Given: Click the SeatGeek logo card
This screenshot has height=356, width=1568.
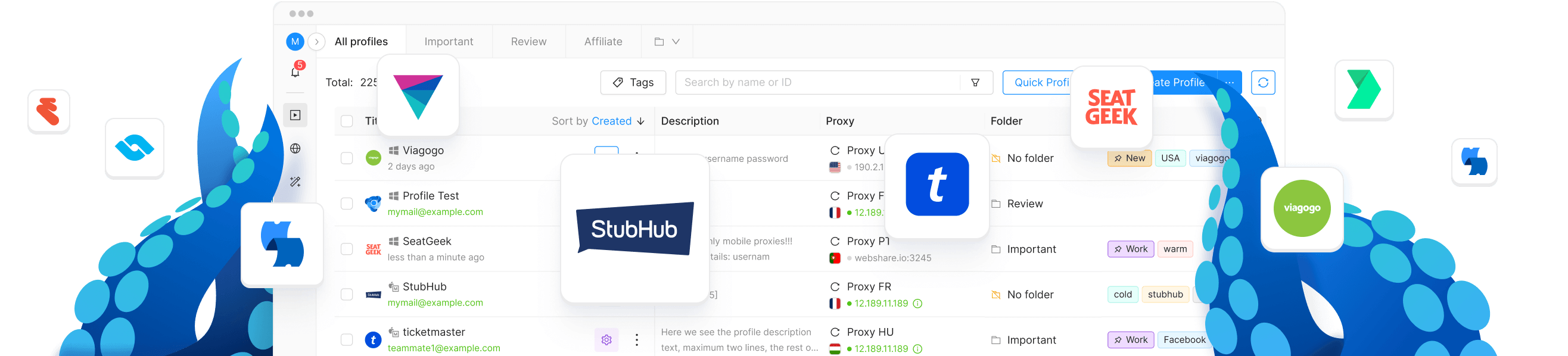Looking at the screenshot, I should pos(1111,107).
